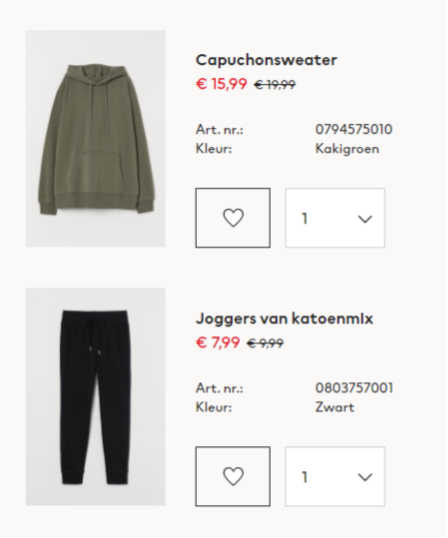Click the Kakigroen color value

pos(347,149)
